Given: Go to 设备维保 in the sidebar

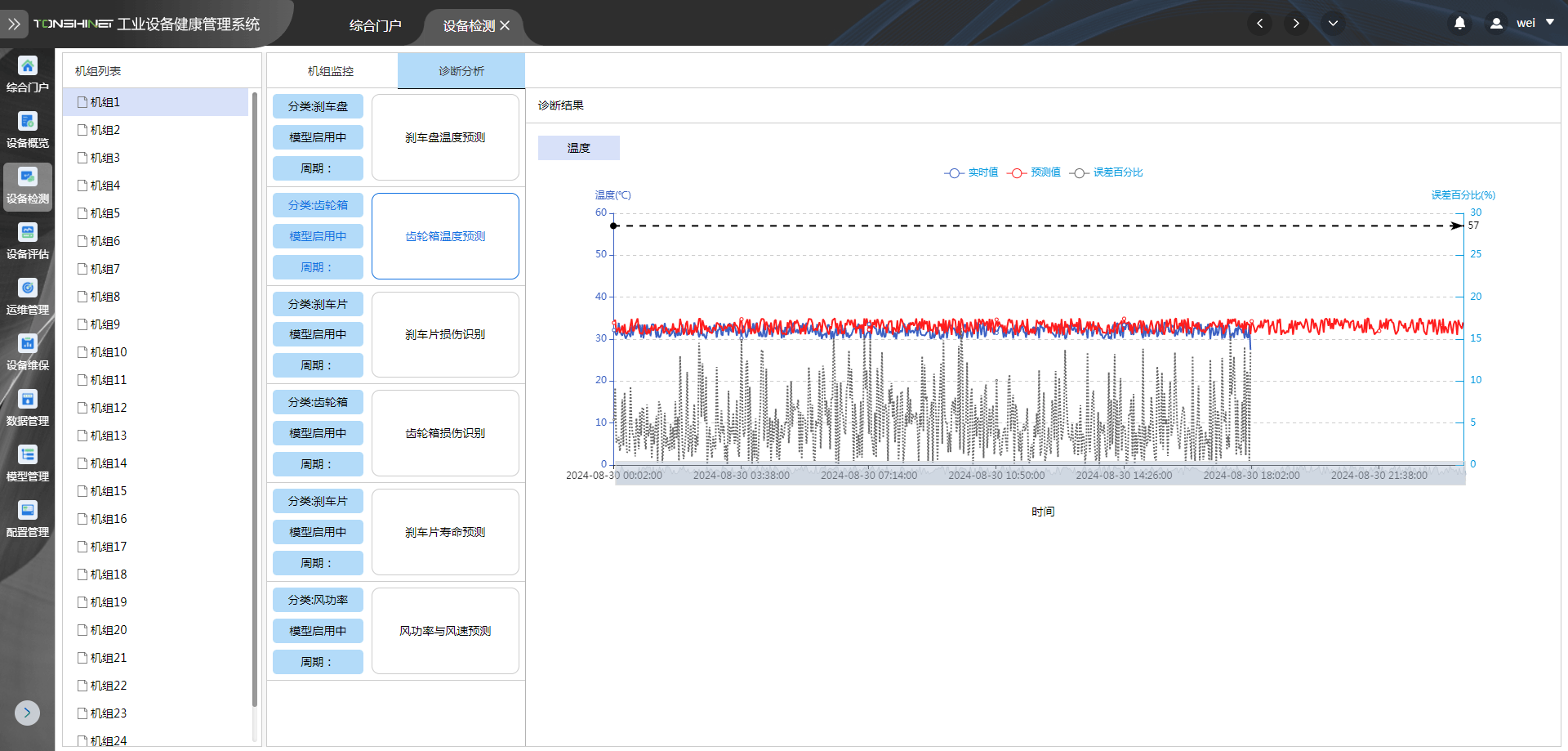Looking at the screenshot, I should tap(28, 352).
